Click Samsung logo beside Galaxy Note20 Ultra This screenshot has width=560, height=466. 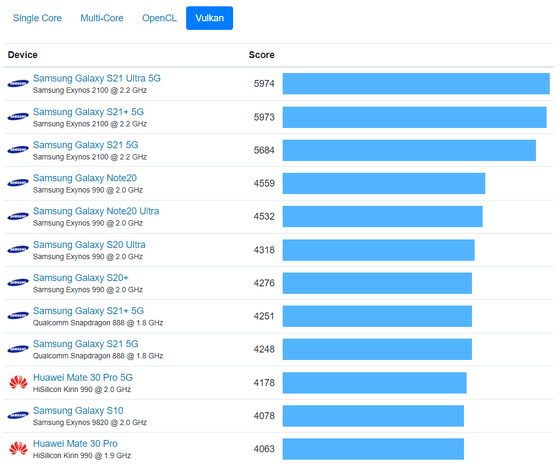18,216
